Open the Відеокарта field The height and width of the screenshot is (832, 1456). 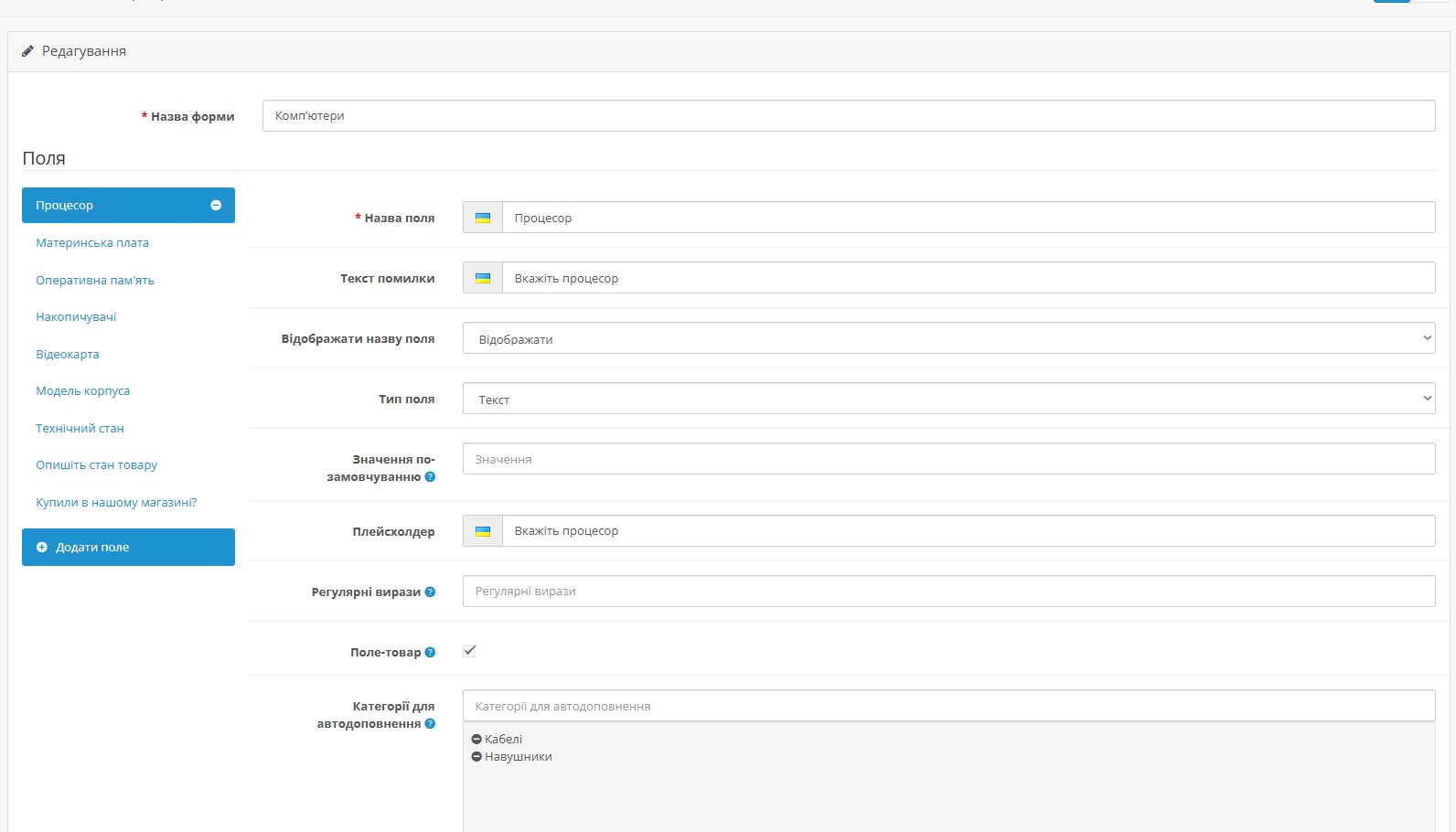[x=68, y=355]
